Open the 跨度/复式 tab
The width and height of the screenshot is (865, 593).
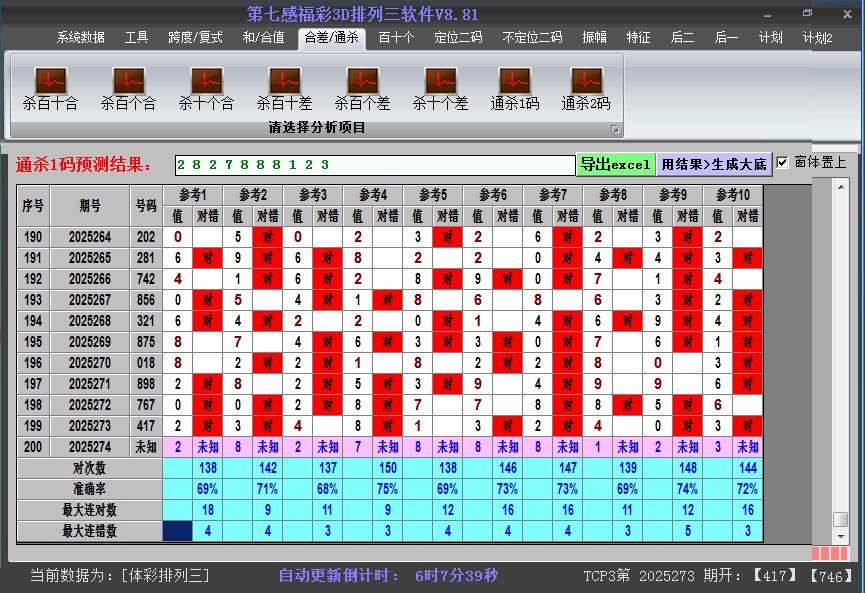pyautogui.click(x=195, y=38)
